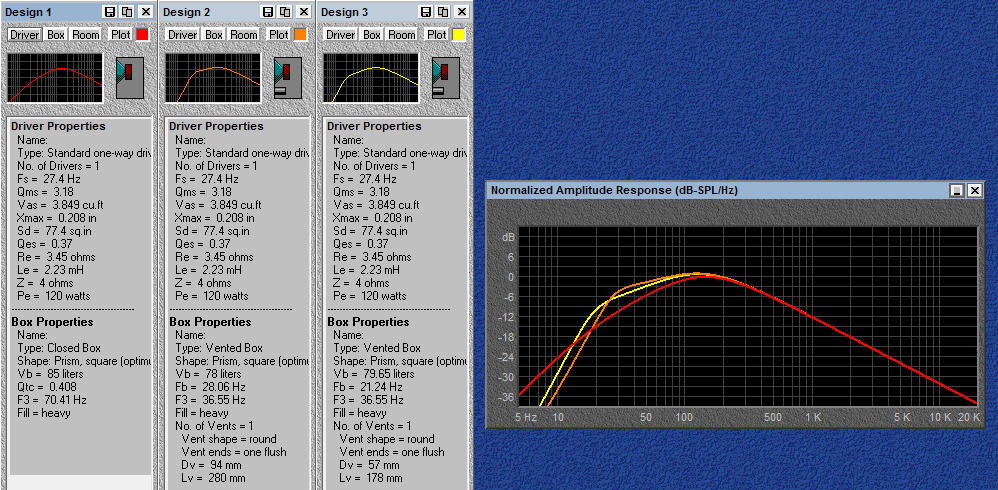Open Room settings in Design 3
The width and height of the screenshot is (998, 490).
click(x=402, y=34)
